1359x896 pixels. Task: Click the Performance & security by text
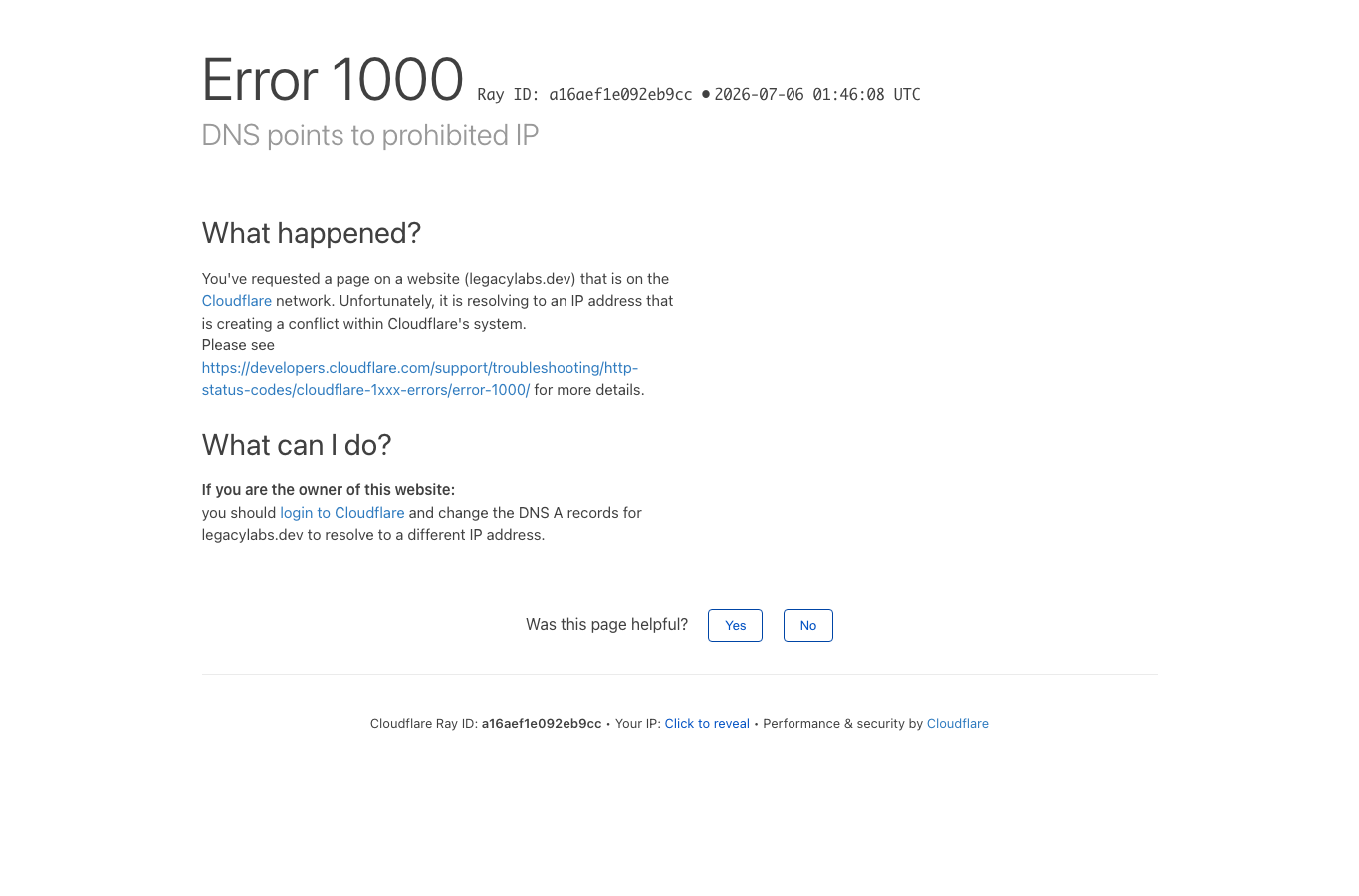(842, 724)
